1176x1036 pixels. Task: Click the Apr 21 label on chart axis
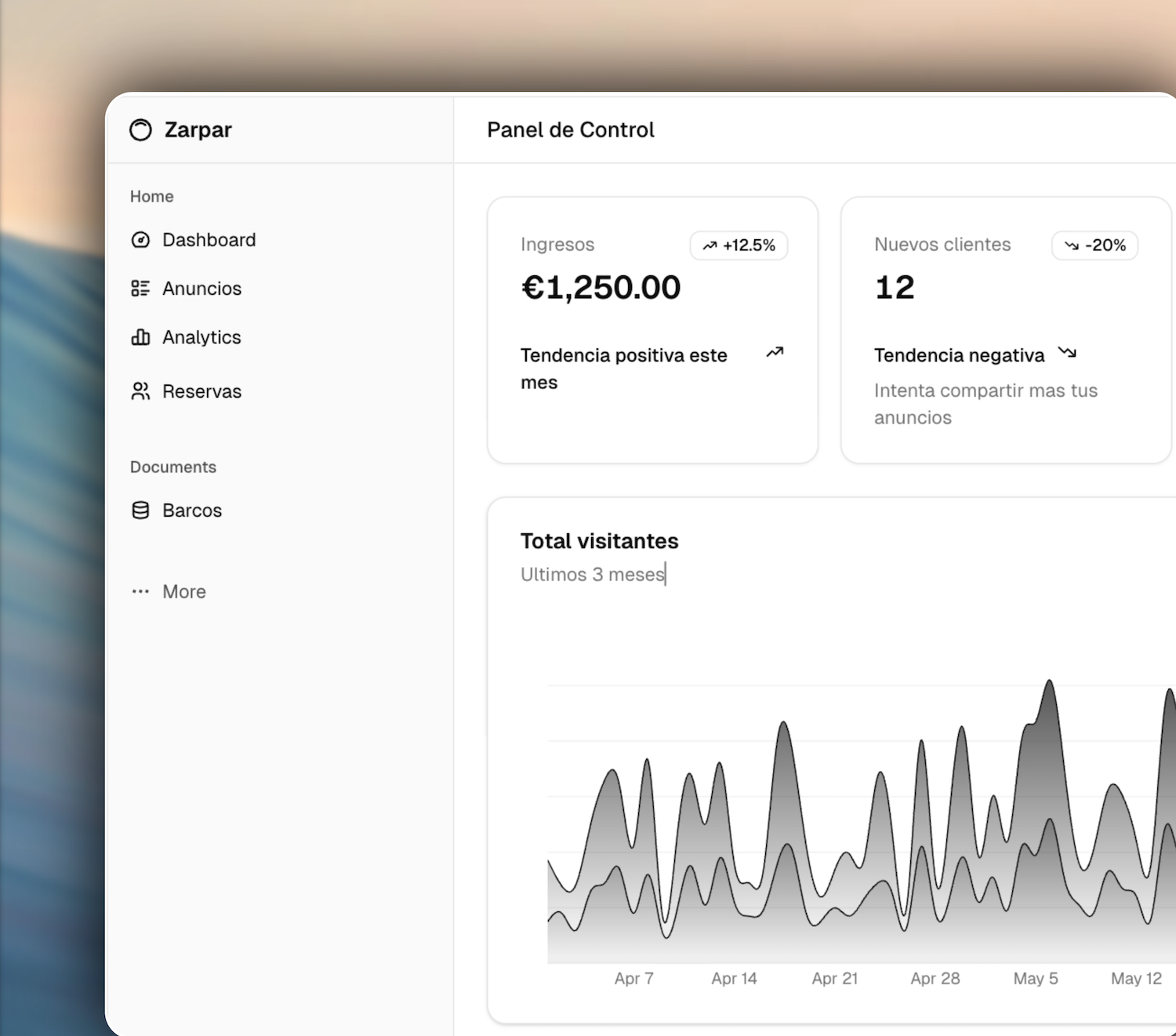click(835, 979)
